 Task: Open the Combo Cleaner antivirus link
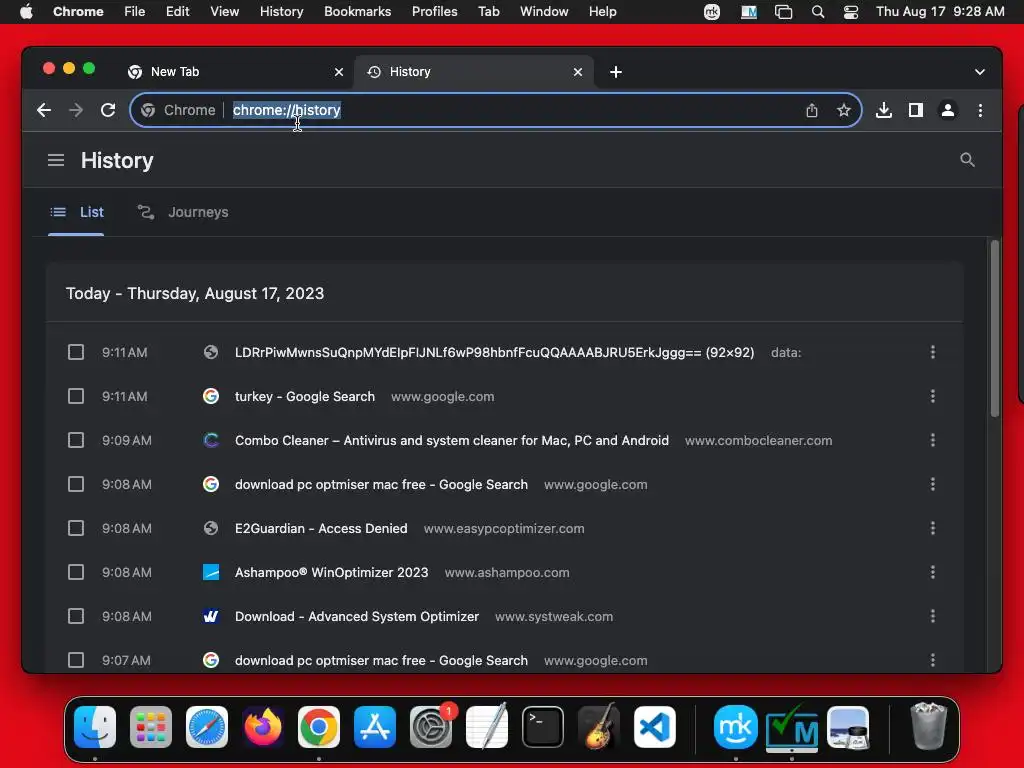452,441
